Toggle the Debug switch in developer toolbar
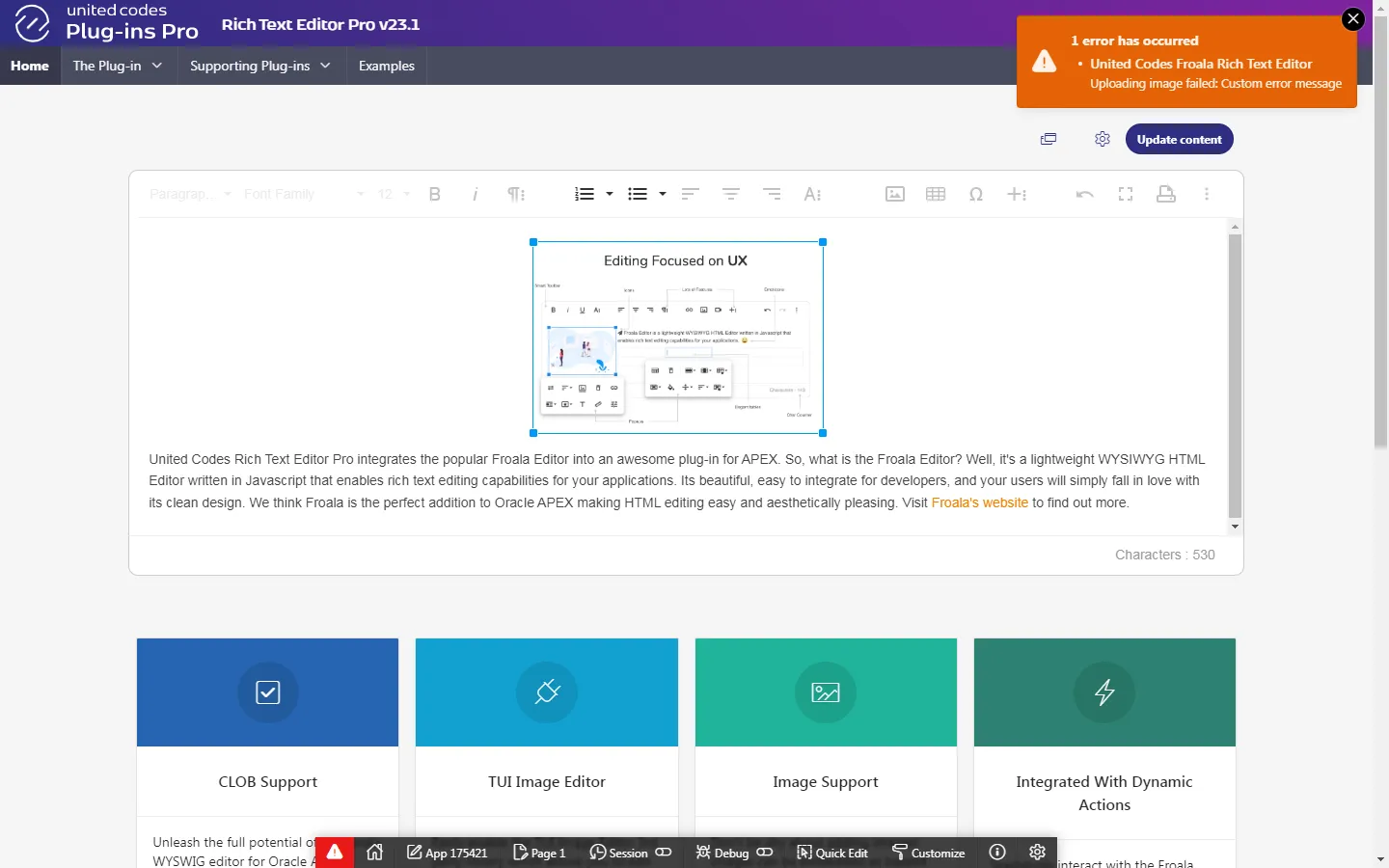 coord(765,853)
